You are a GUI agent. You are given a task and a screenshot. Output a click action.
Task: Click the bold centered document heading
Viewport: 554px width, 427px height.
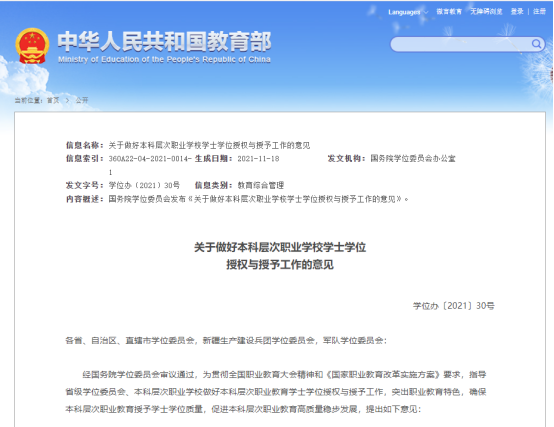tap(280, 256)
